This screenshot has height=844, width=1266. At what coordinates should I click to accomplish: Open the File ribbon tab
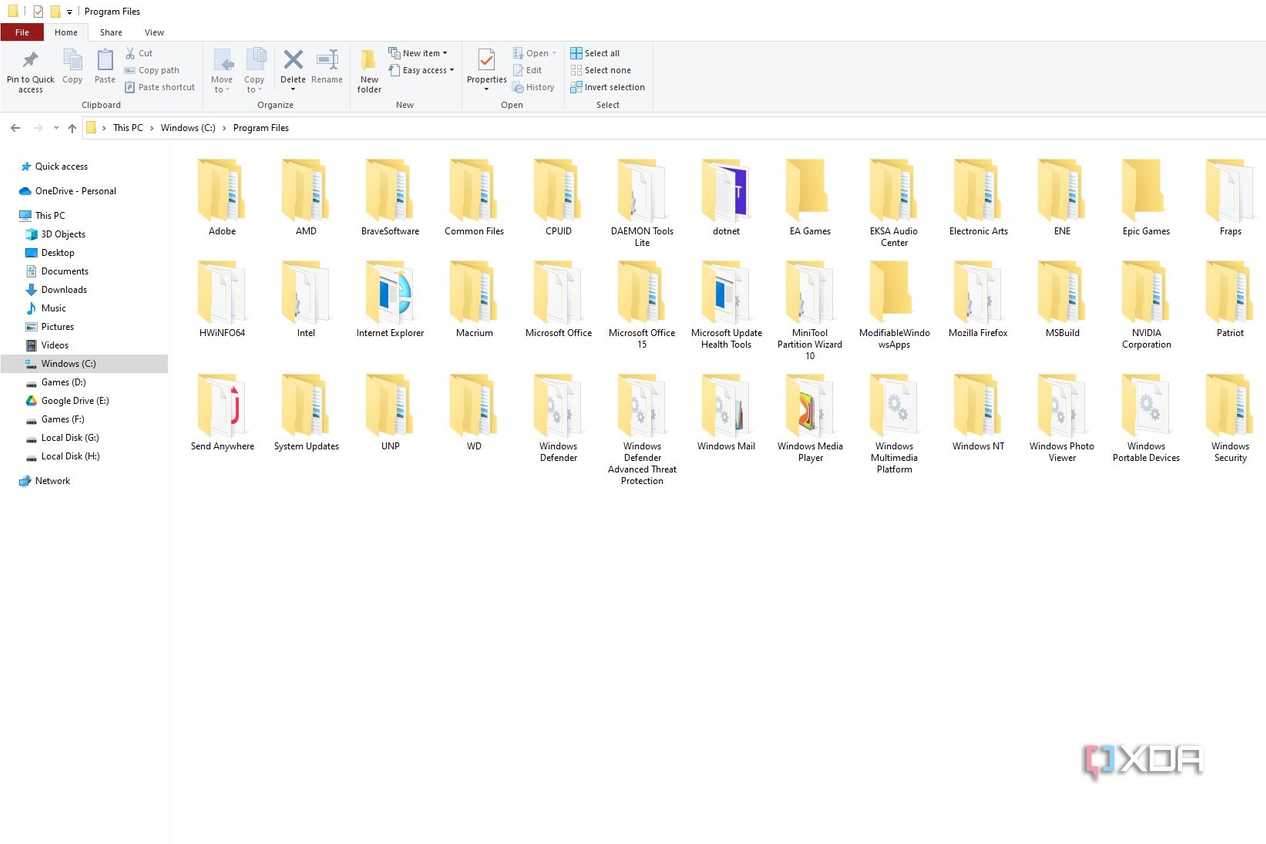click(x=22, y=32)
